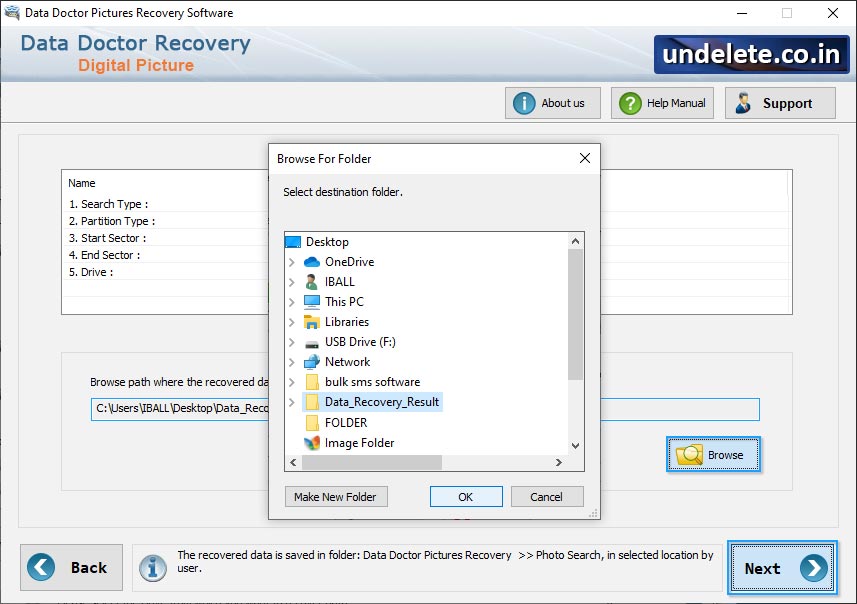The image size is (857, 604).
Task: Cancel the Browse For Folder dialog
Action: pos(546,497)
